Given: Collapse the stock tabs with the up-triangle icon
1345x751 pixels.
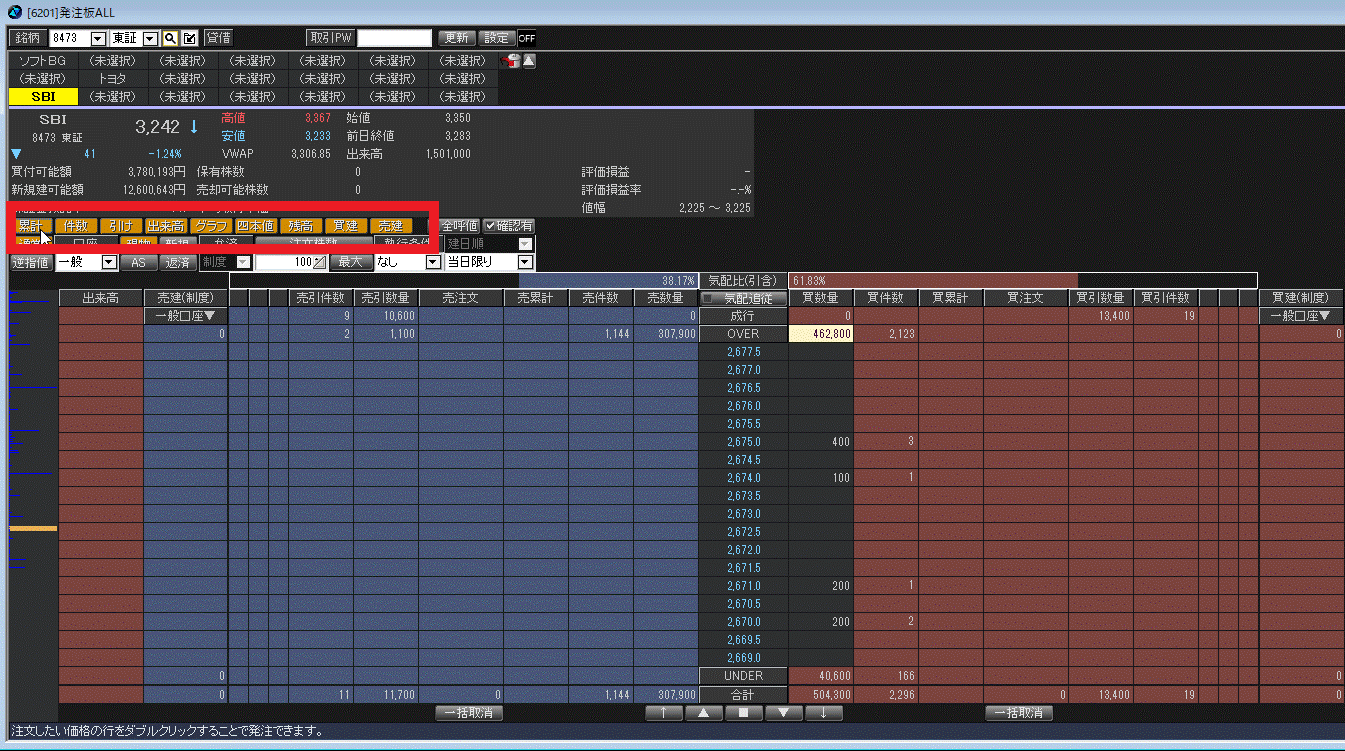Looking at the screenshot, I should pos(529,61).
